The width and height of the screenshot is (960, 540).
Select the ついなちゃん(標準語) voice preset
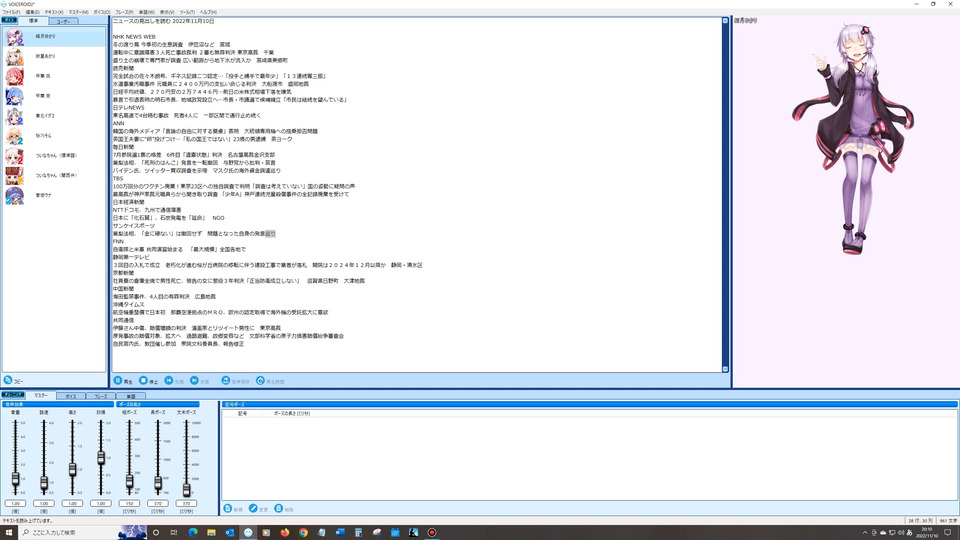coord(54,156)
